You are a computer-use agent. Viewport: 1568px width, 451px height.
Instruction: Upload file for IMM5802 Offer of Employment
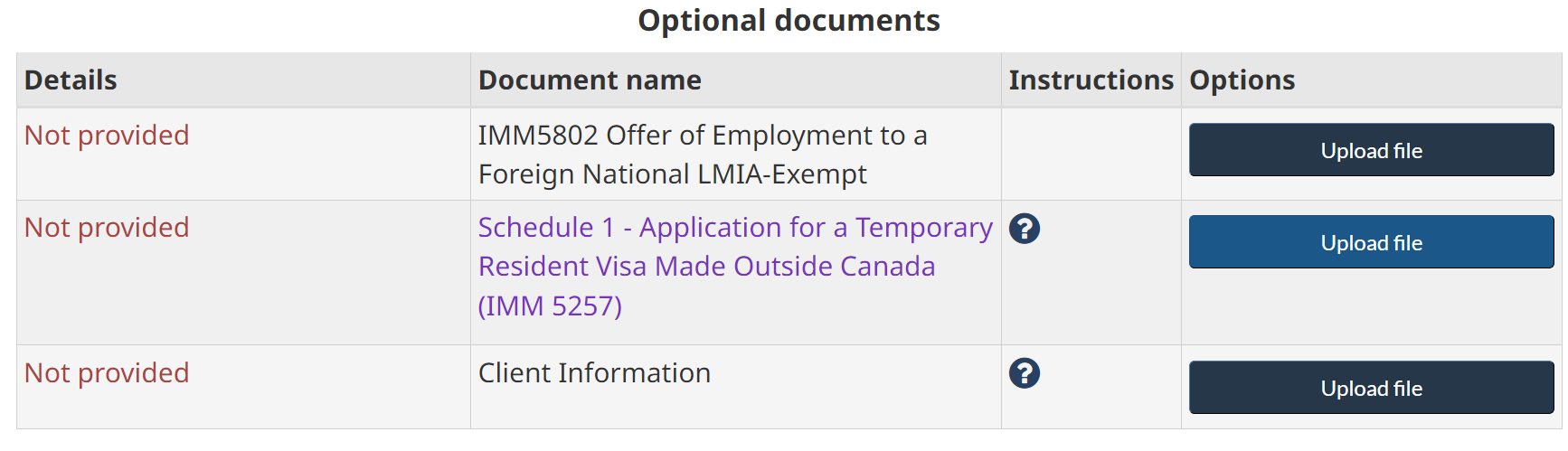tap(1371, 150)
